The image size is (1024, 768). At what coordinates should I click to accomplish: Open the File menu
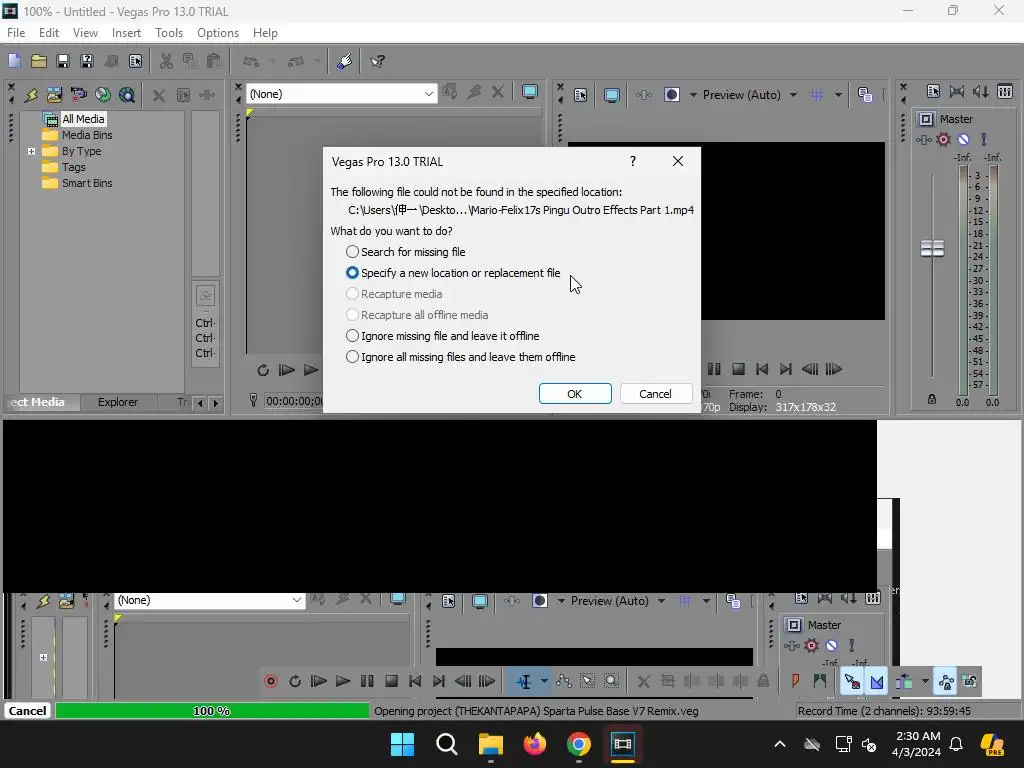(16, 33)
